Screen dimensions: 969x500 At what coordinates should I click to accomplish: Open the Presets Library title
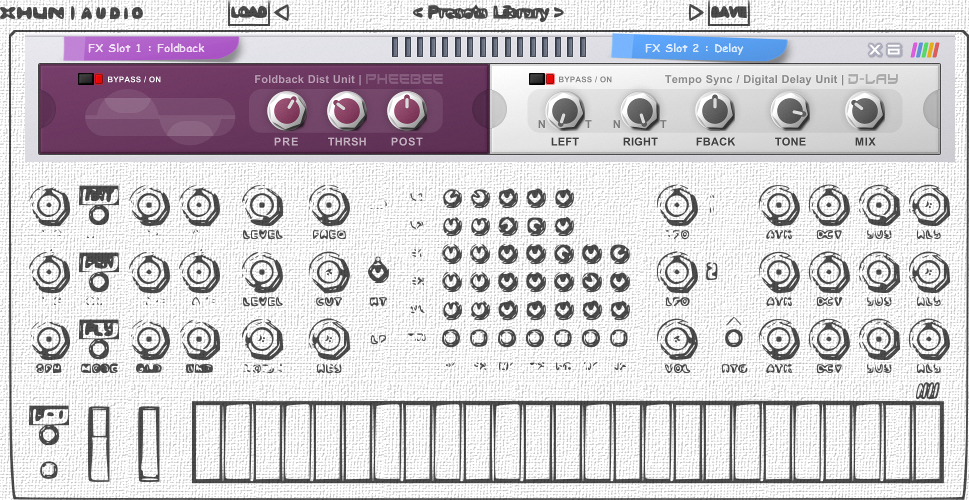[x=488, y=12]
